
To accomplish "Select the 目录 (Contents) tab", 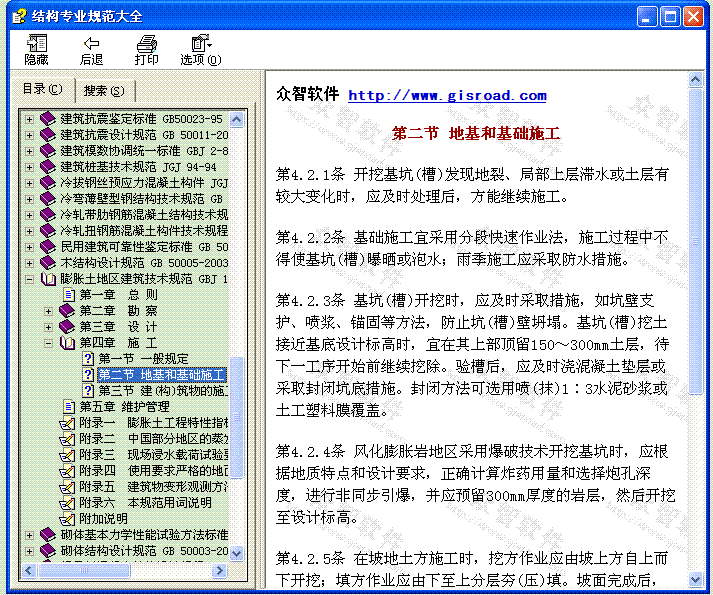I will [x=42, y=89].
